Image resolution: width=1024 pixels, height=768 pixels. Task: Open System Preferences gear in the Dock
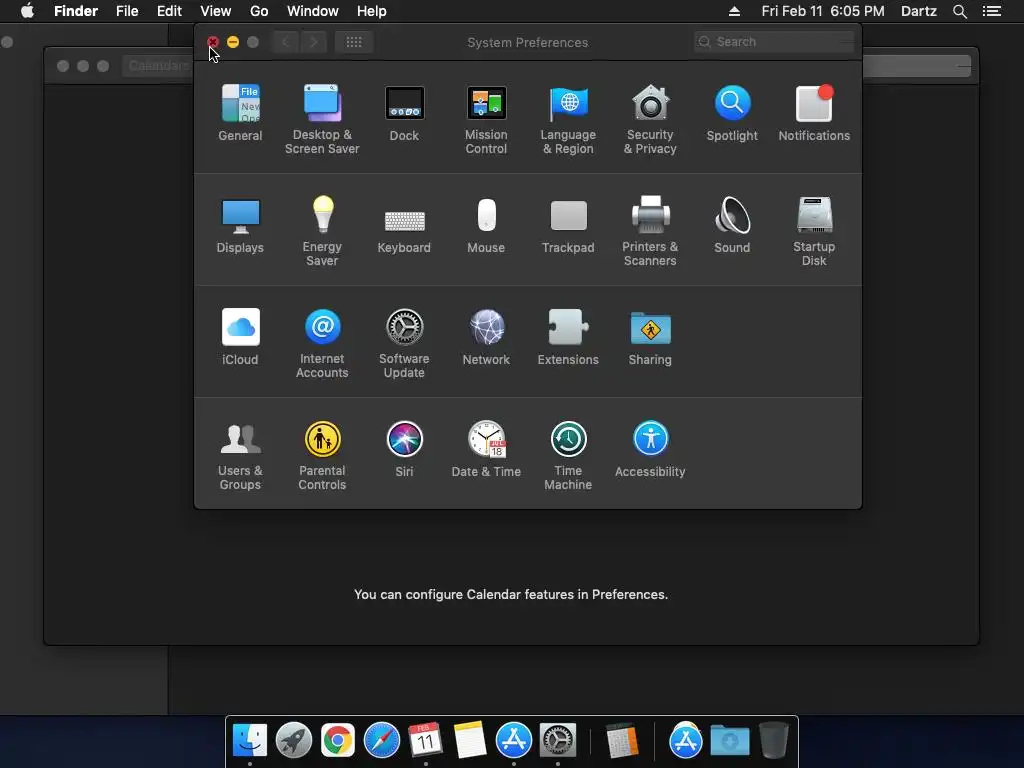(x=558, y=741)
